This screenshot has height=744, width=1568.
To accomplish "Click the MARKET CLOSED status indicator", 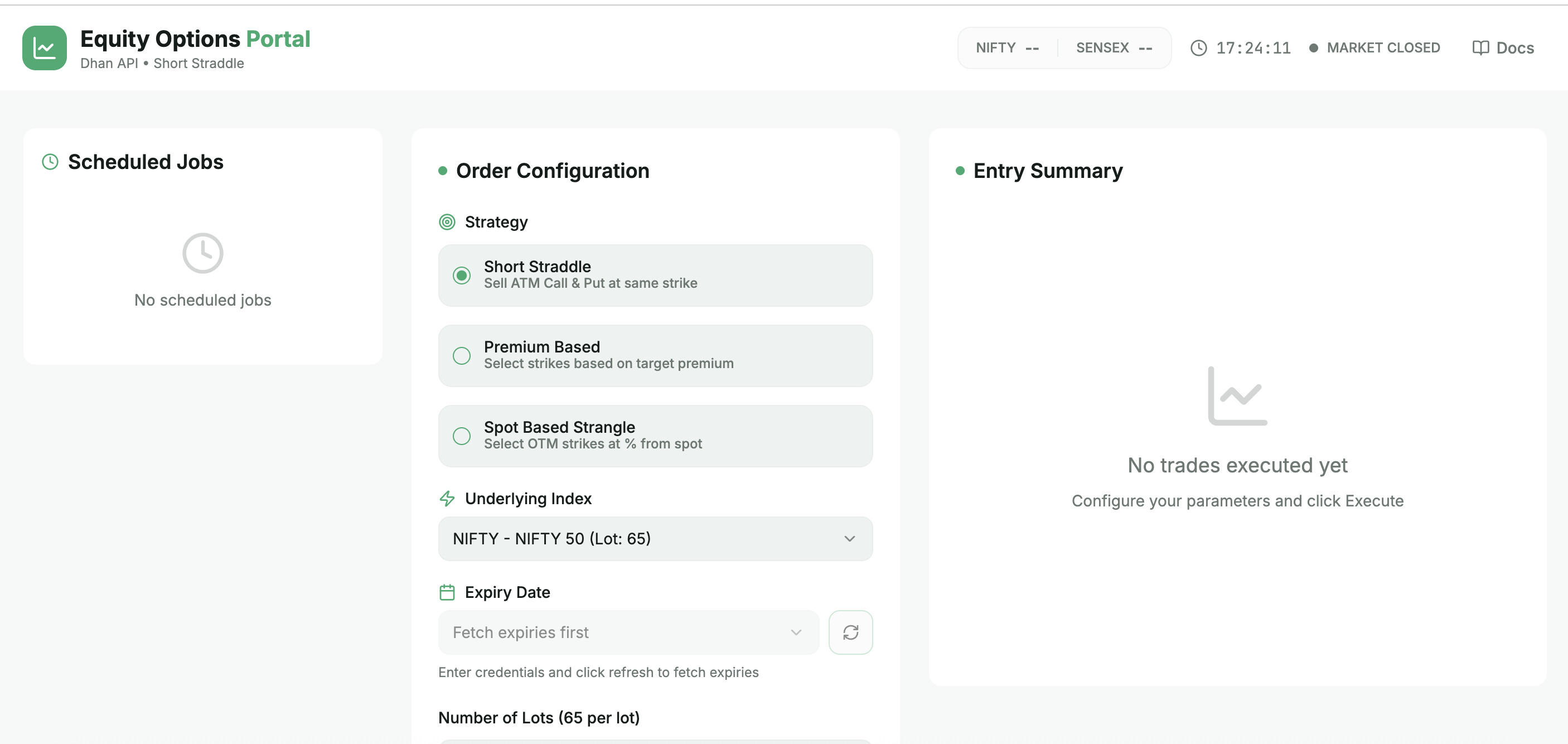I will pyautogui.click(x=1382, y=48).
